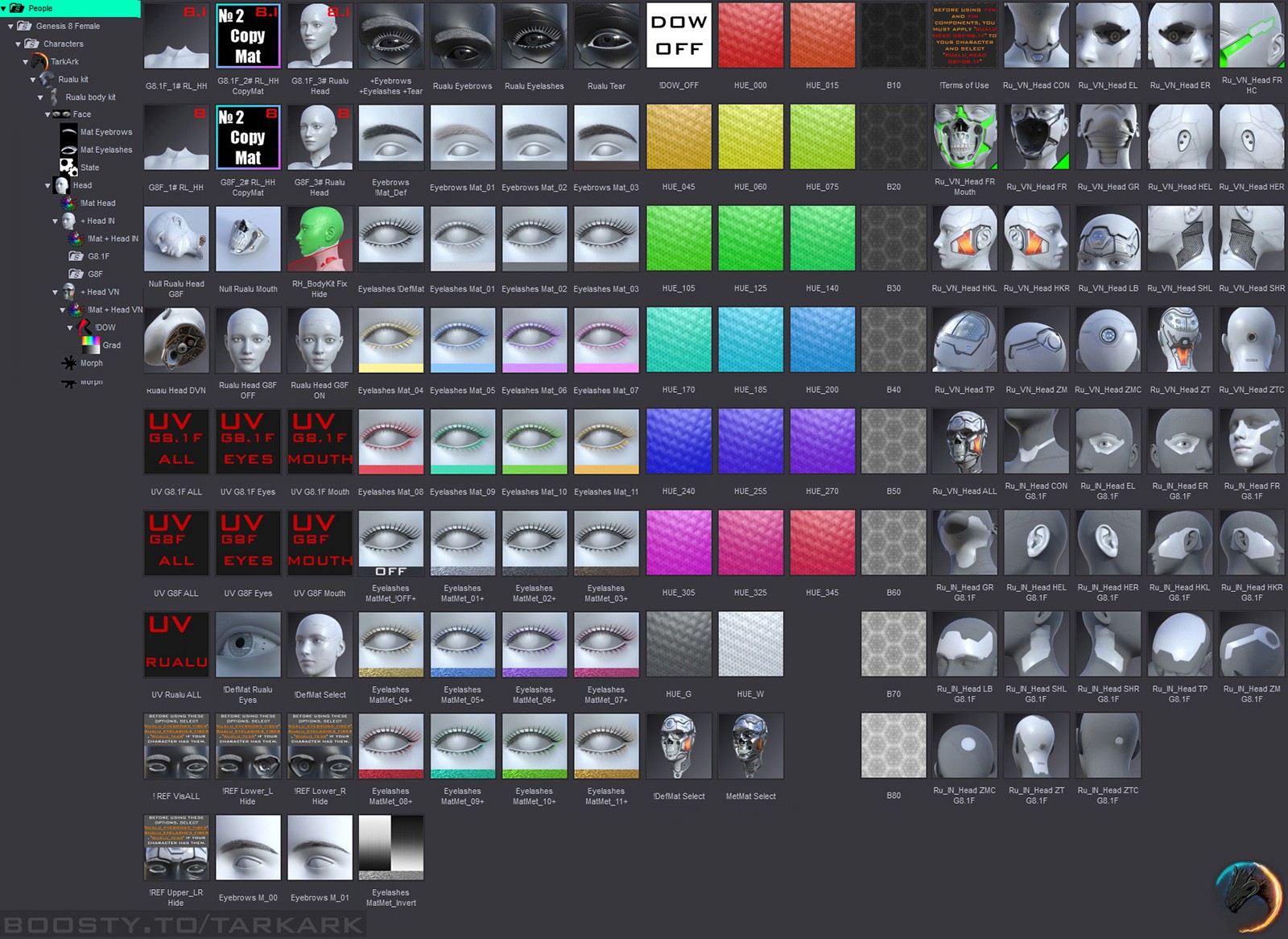Select the B80 hex pattern preset

click(x=894, y=746)
